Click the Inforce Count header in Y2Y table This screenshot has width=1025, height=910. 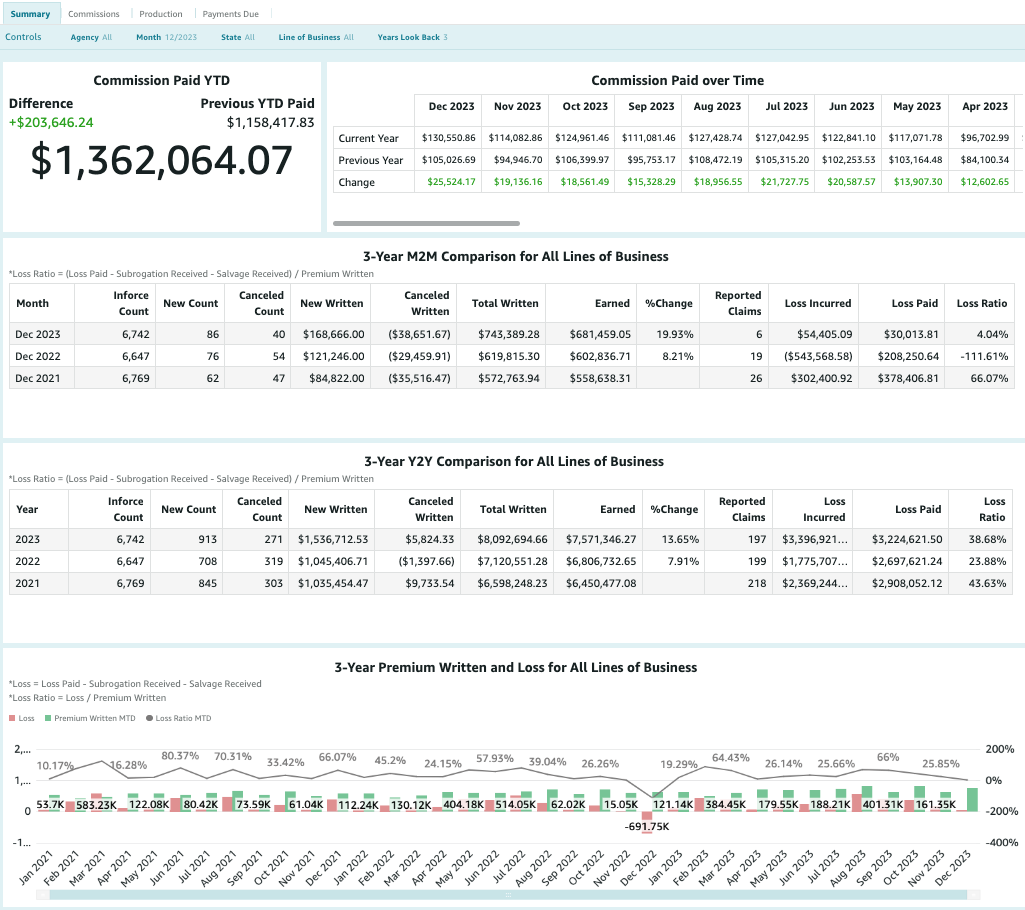(127, 509)
